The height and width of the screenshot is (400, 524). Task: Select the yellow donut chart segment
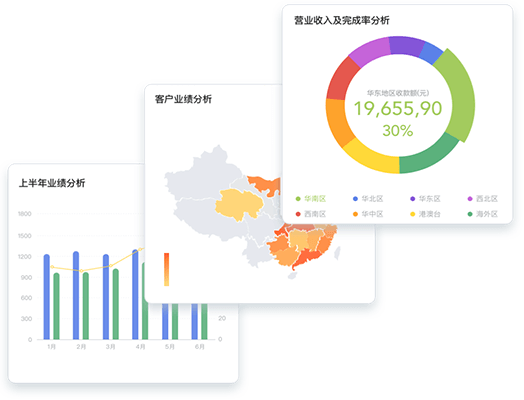coord(371,158)
